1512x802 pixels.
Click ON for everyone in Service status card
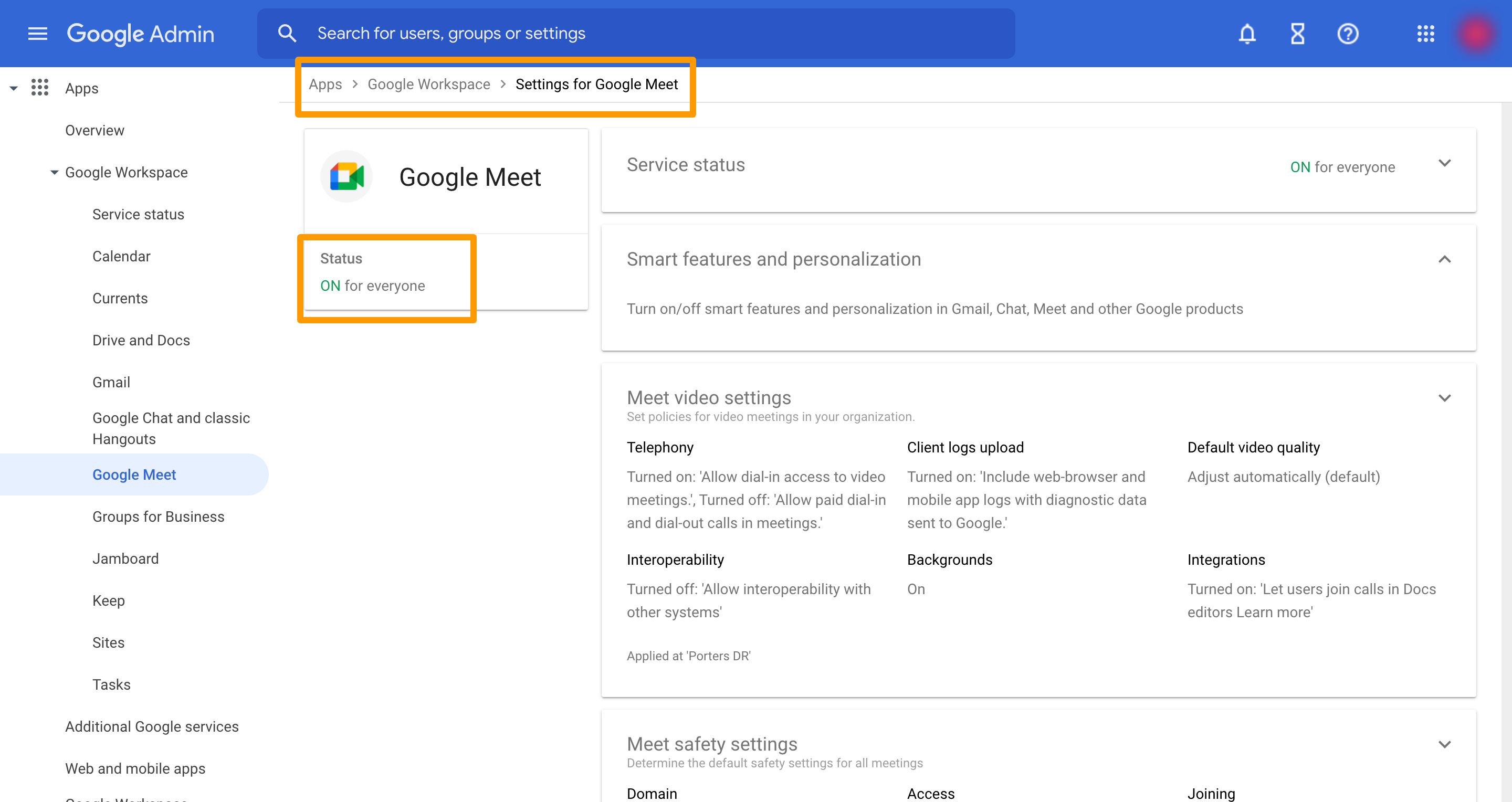[1342, 167]
